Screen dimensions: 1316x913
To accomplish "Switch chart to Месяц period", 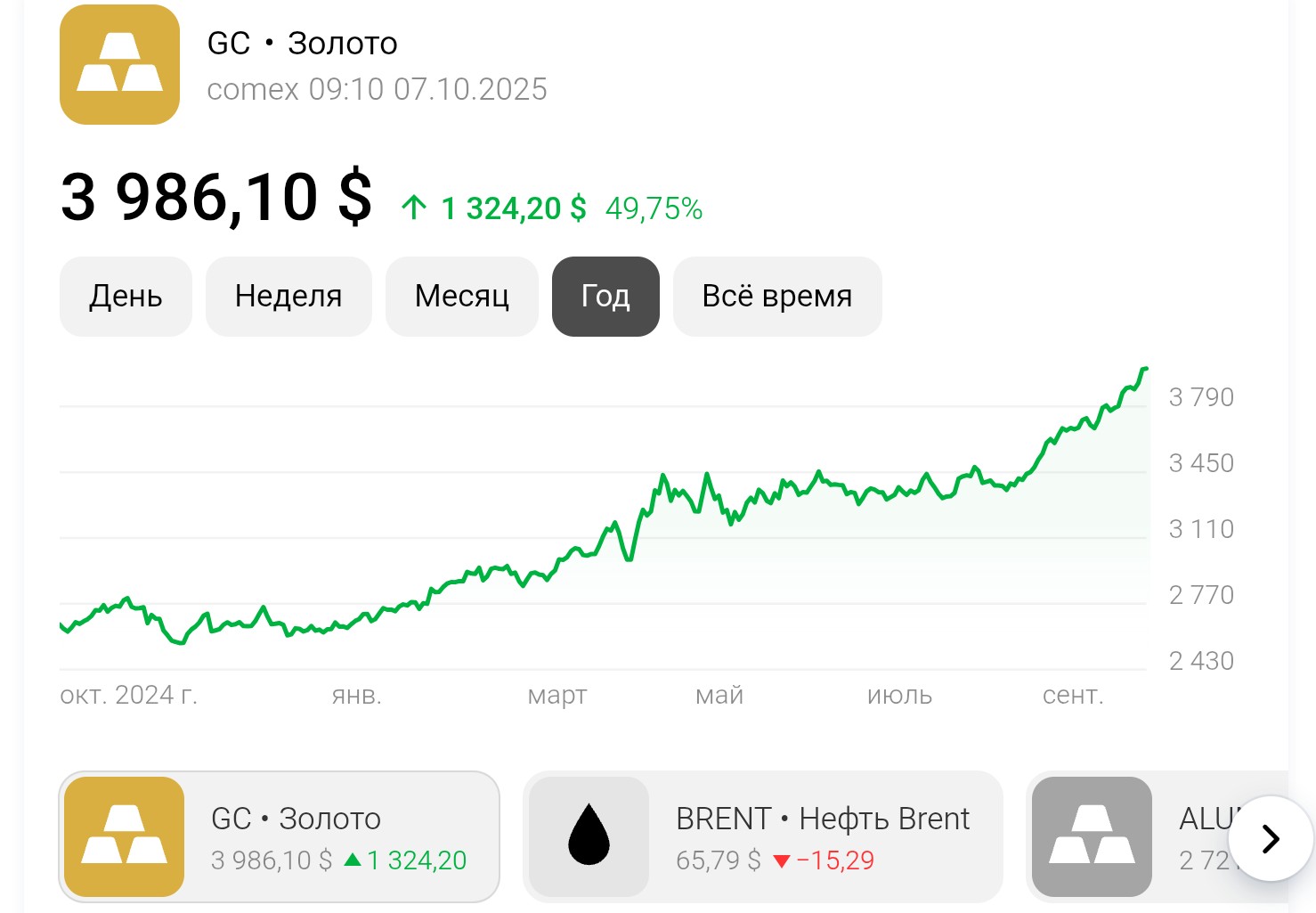I will (461, 297).
